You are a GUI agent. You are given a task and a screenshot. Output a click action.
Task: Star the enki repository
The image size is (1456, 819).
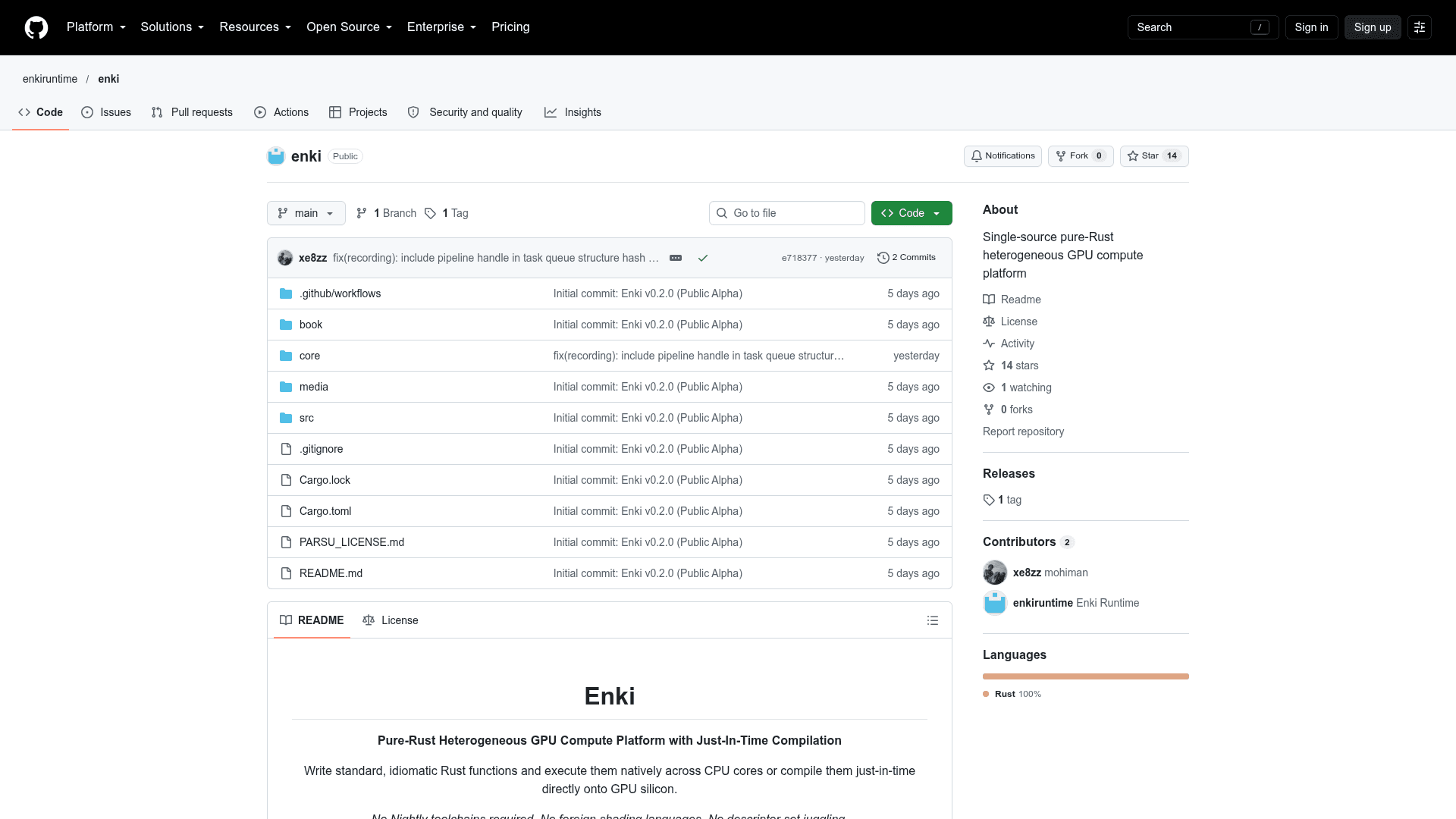pos(1154,156)
